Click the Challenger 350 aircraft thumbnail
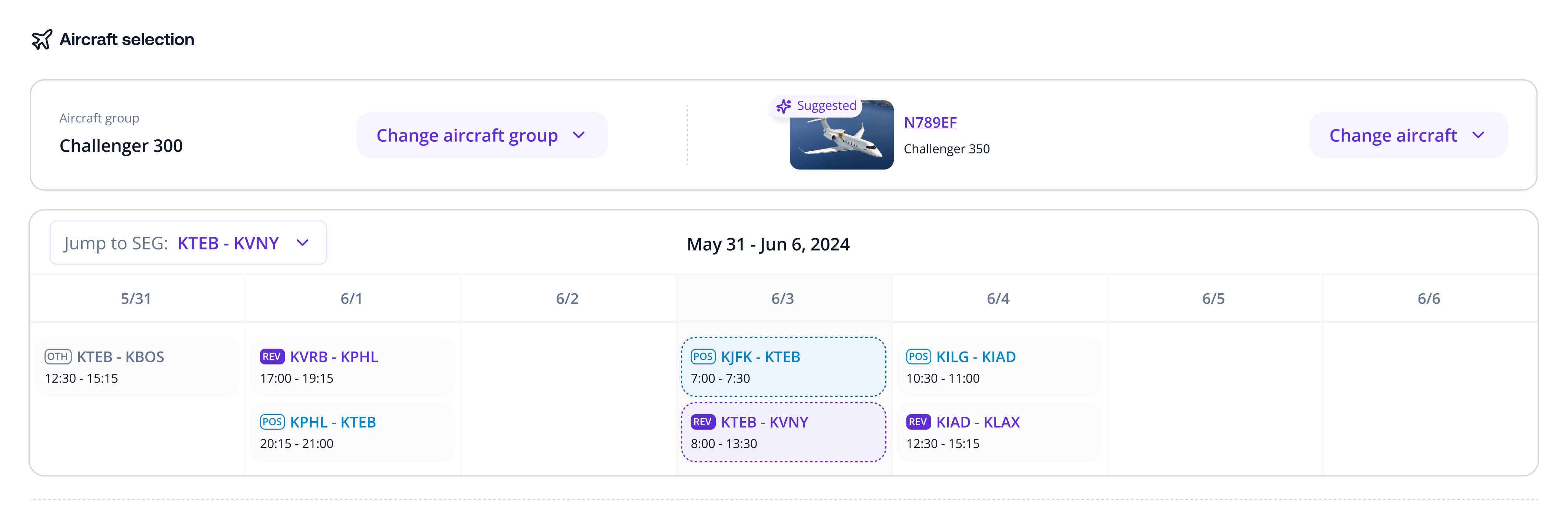 (x=842, y=135)
